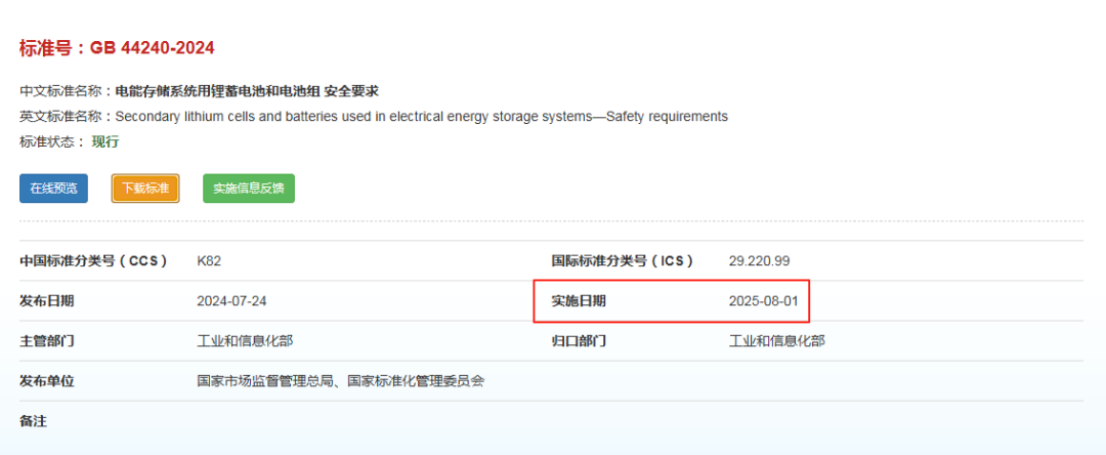
Task: Click the Chinese standard name text
Action: [247, 91]
